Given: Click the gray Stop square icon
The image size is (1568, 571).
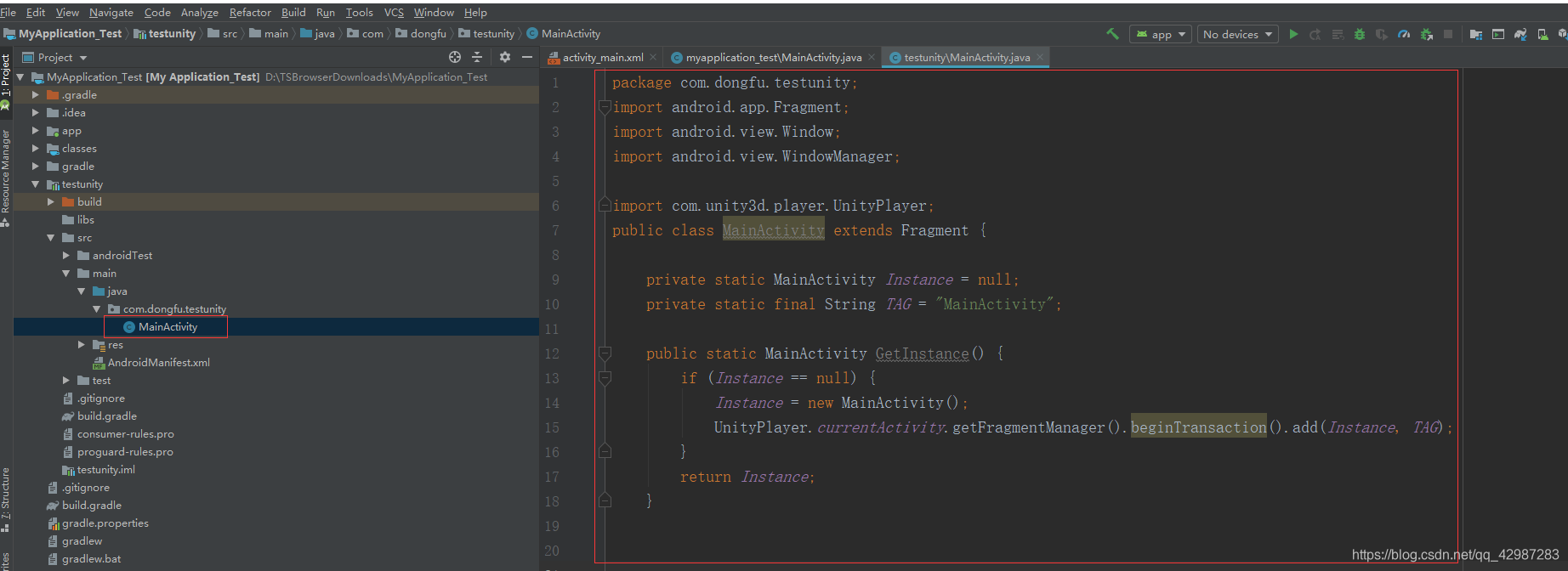Looking at the screenshot, I should pyautogui.click(x=1448, y=34).
